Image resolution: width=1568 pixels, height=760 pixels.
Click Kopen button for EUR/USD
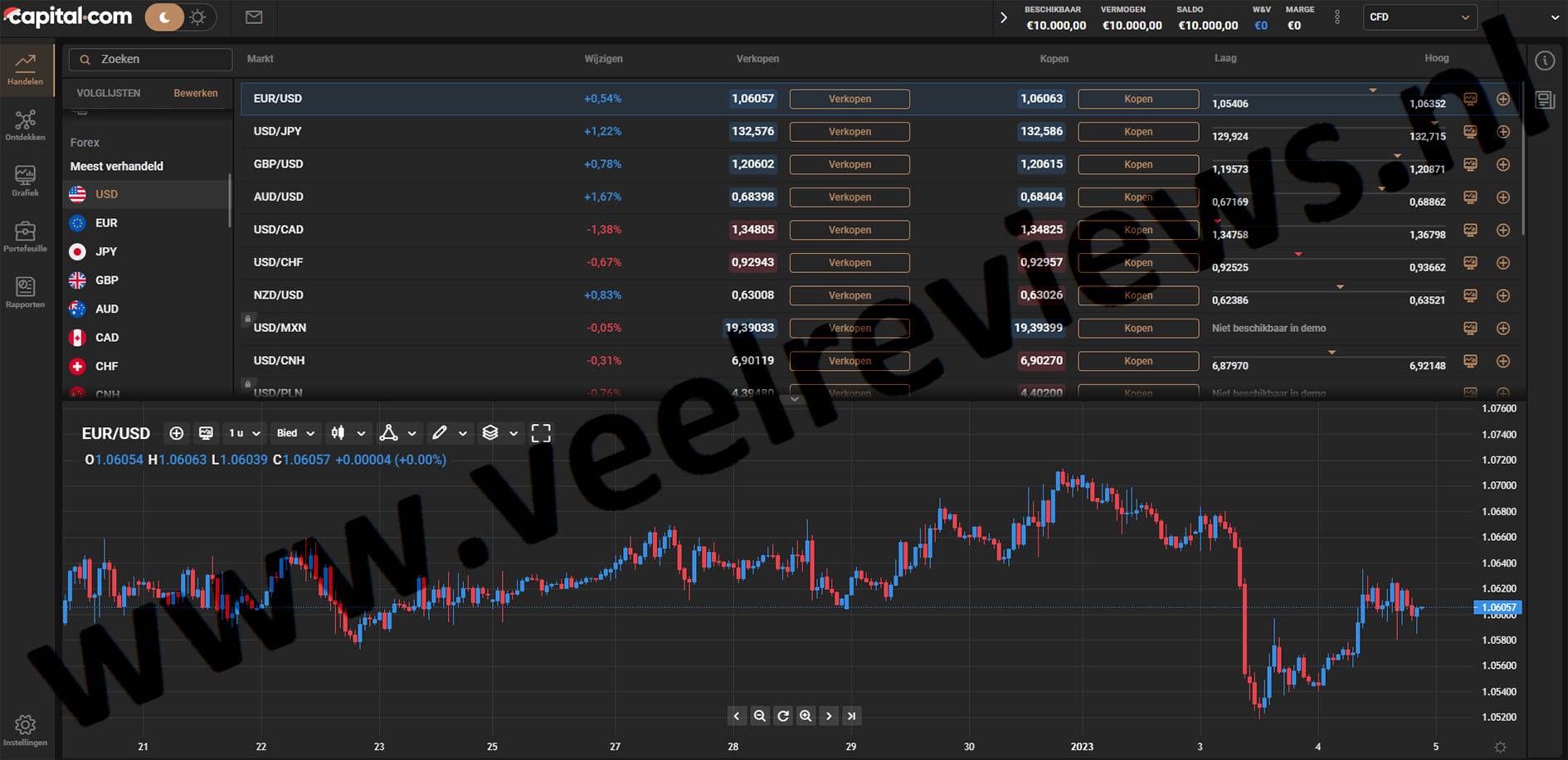(1137, 99)
